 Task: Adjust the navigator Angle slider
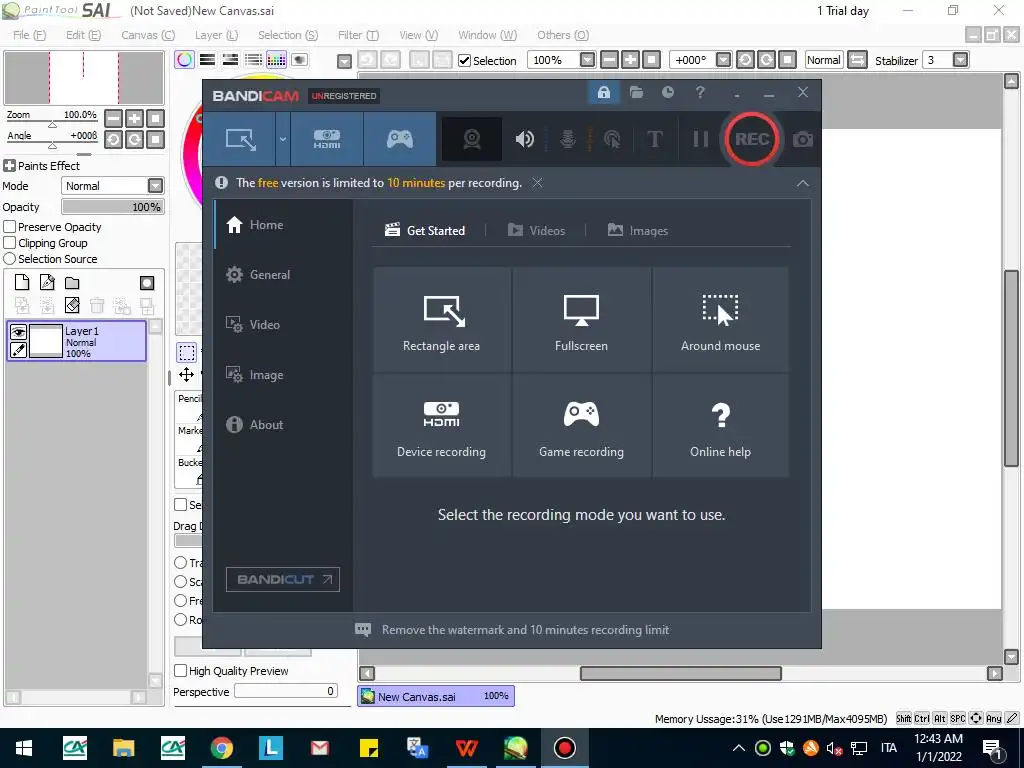(x=52, y=145)
